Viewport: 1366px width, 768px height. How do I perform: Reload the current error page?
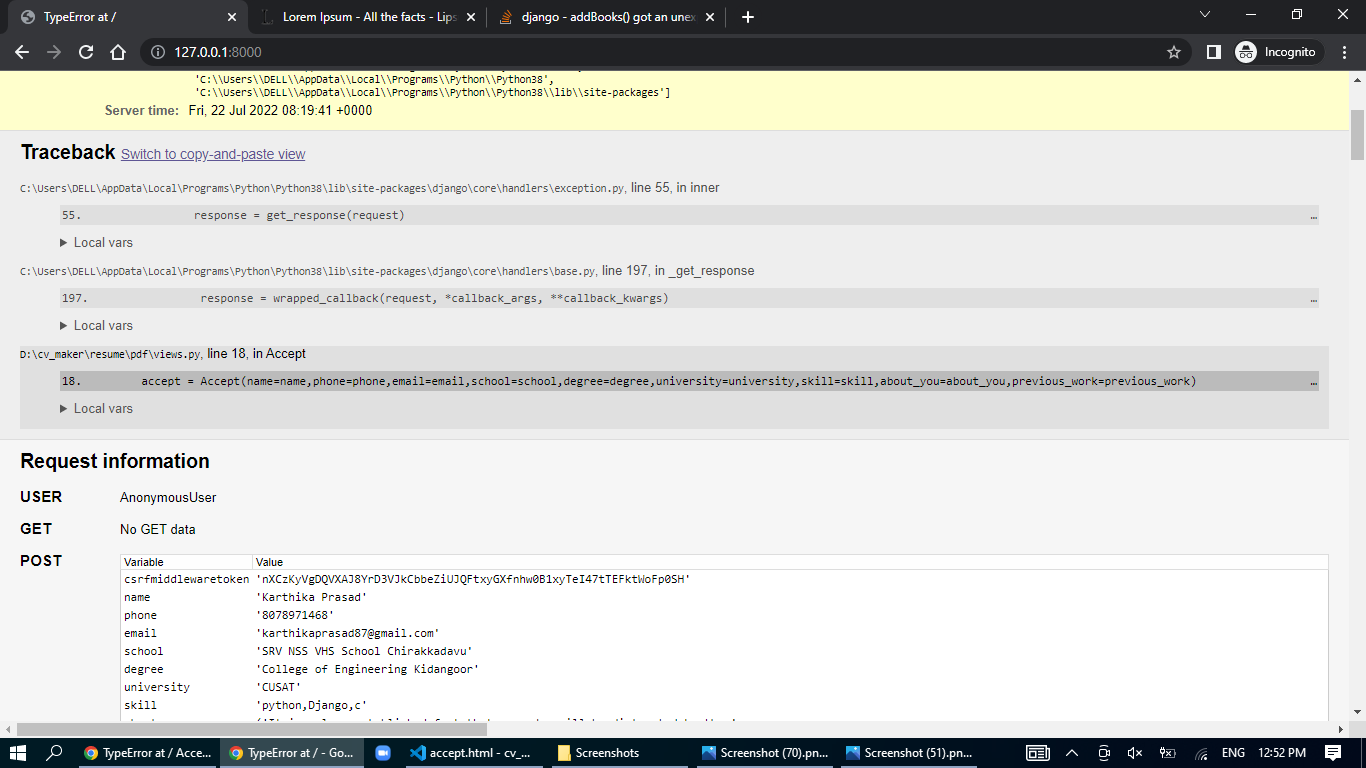click(x=86, y=52)
